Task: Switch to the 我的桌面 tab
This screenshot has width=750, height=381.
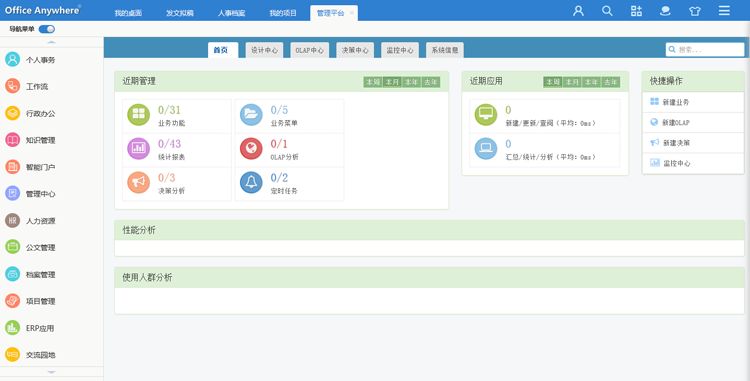Action: (x=128, y=13)
